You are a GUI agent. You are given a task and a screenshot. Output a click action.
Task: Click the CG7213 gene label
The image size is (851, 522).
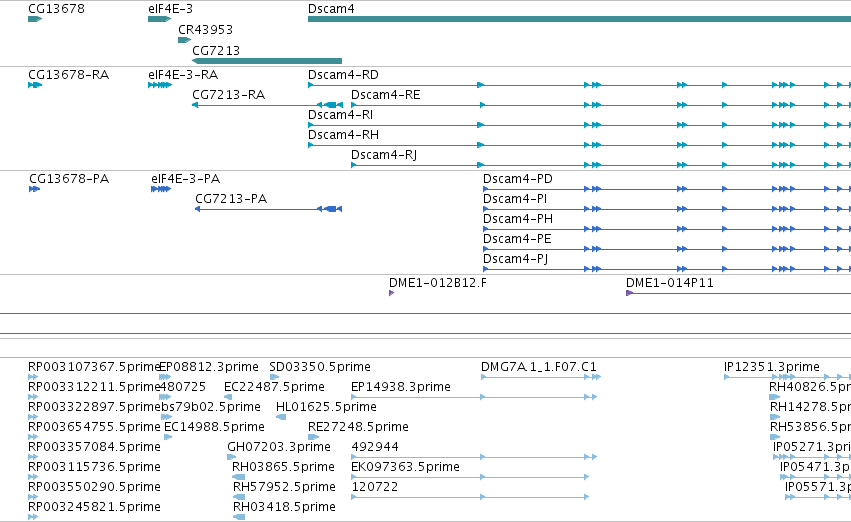coord(216,50)
